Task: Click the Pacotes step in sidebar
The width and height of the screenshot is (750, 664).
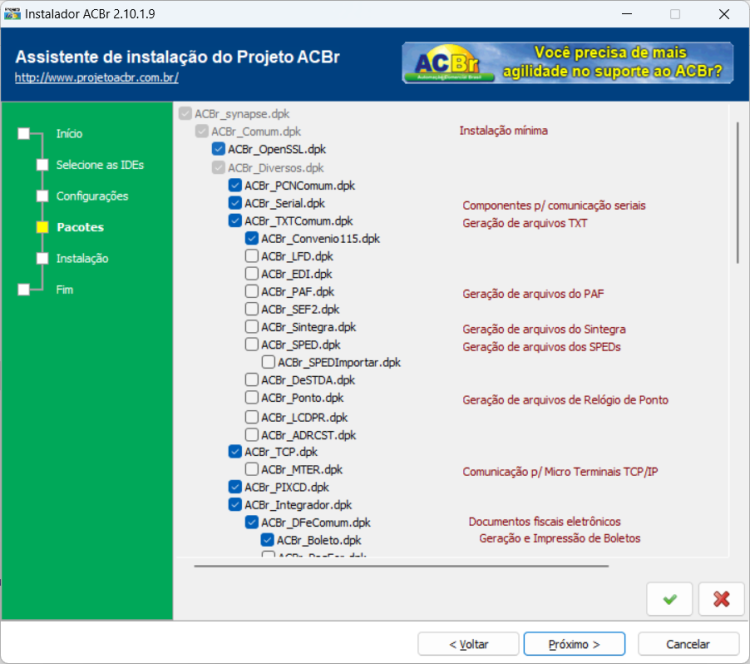Action: point(80,227)
